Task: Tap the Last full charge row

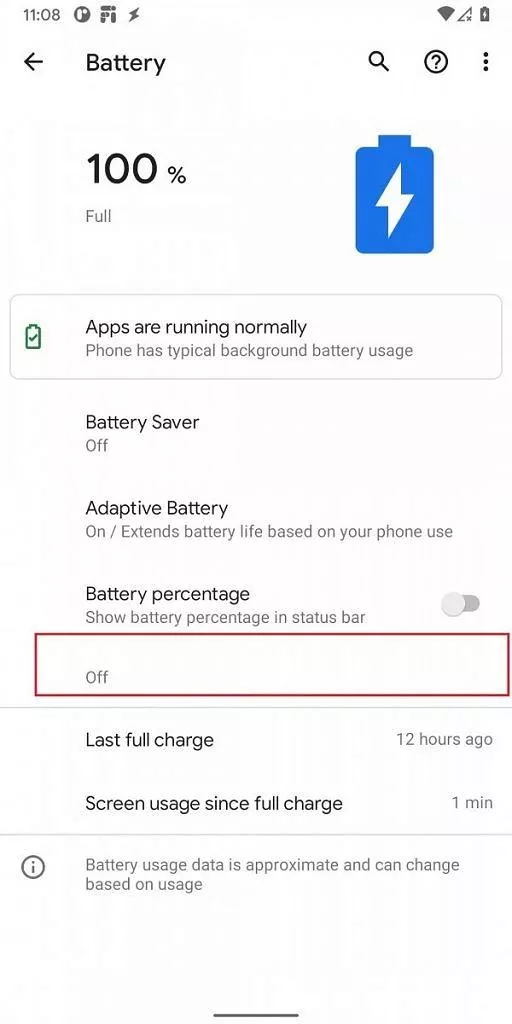Action: coord(256,740)
